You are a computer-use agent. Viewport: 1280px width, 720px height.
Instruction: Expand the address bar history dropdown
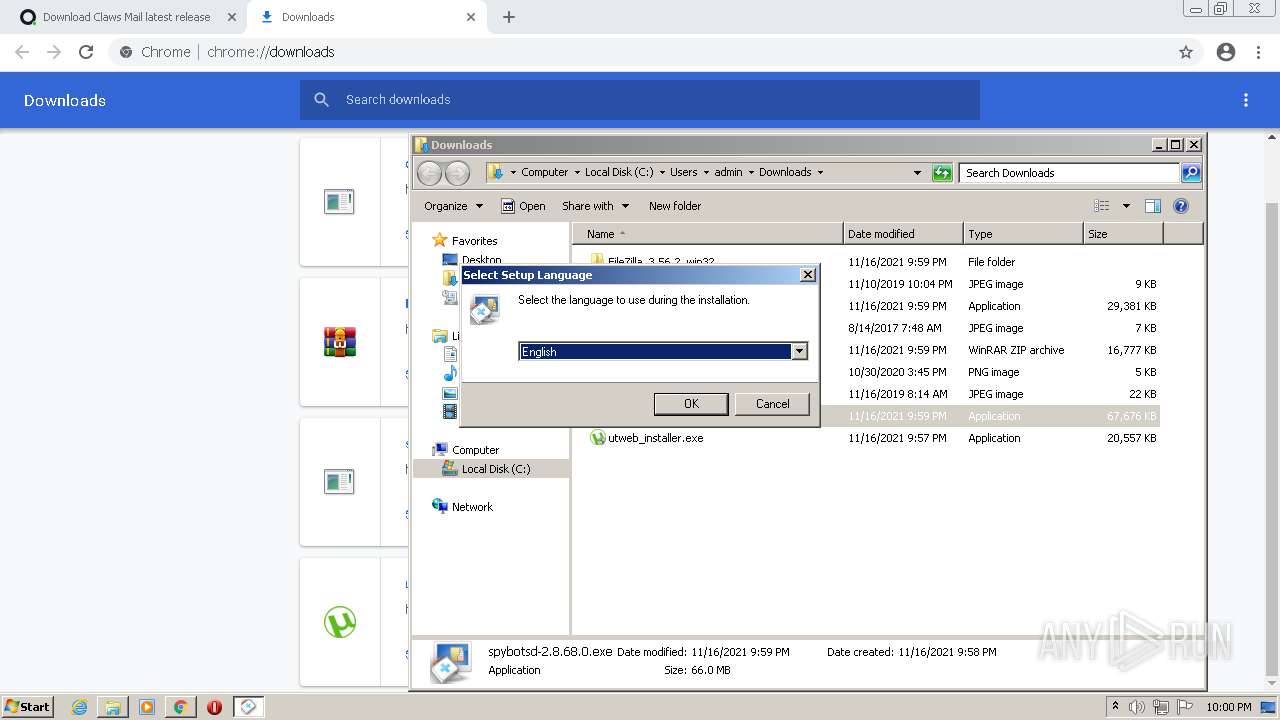[x=917, y=173]
